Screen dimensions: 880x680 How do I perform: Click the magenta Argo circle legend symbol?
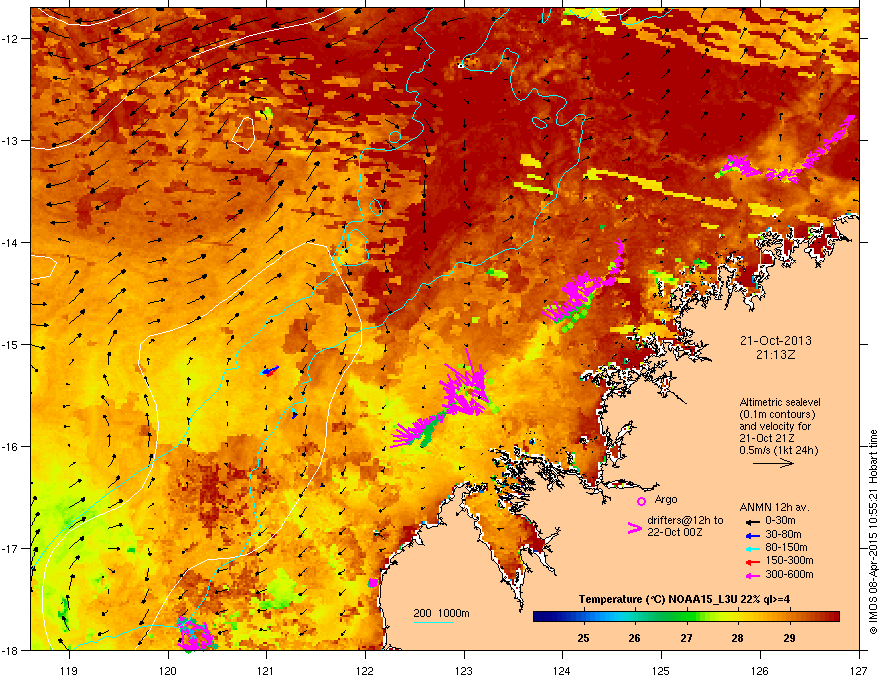tap(641, 501)
